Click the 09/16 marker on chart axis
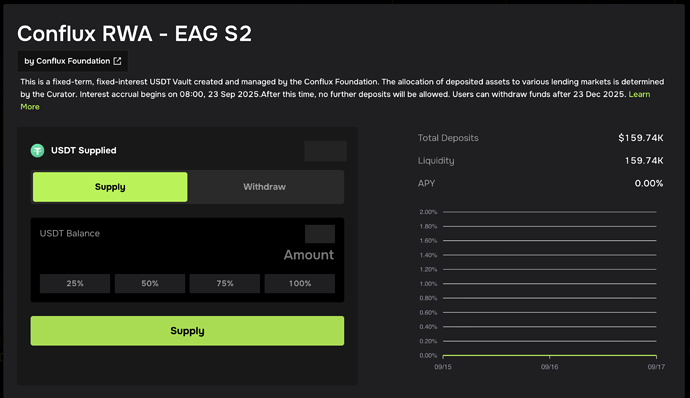 click(x=550, y=367)
